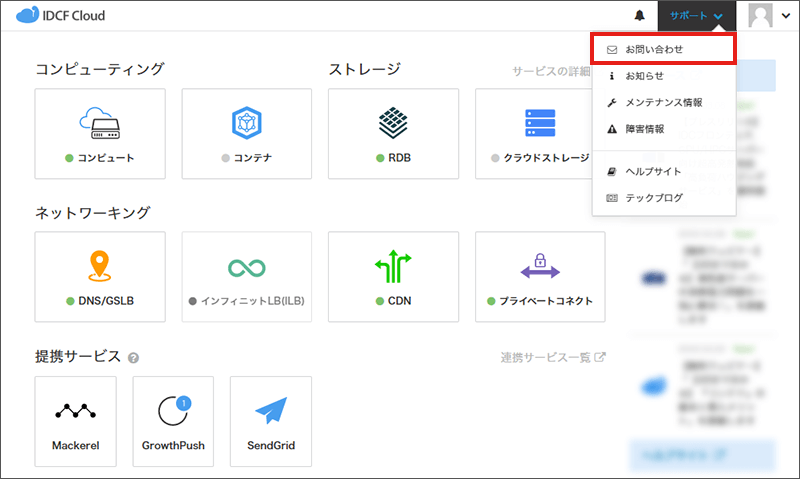Choose メンテナンス情報 in the menu

point(663,102)
